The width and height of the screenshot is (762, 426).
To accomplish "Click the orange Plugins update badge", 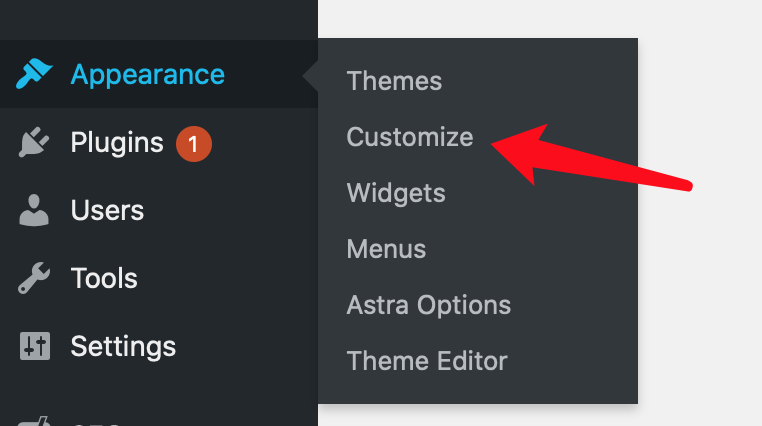I will coord(193,144).
